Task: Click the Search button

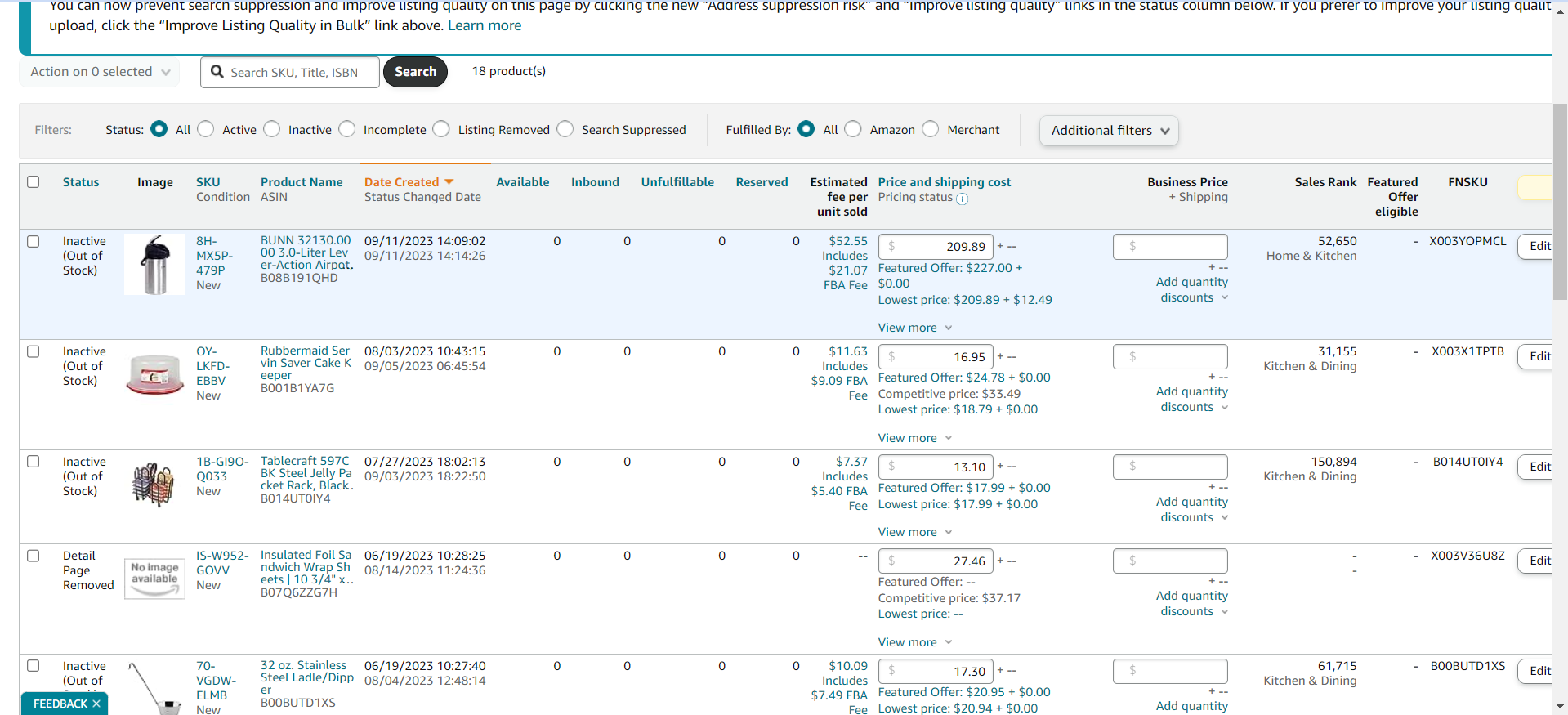Action: [x=415, y=72]
